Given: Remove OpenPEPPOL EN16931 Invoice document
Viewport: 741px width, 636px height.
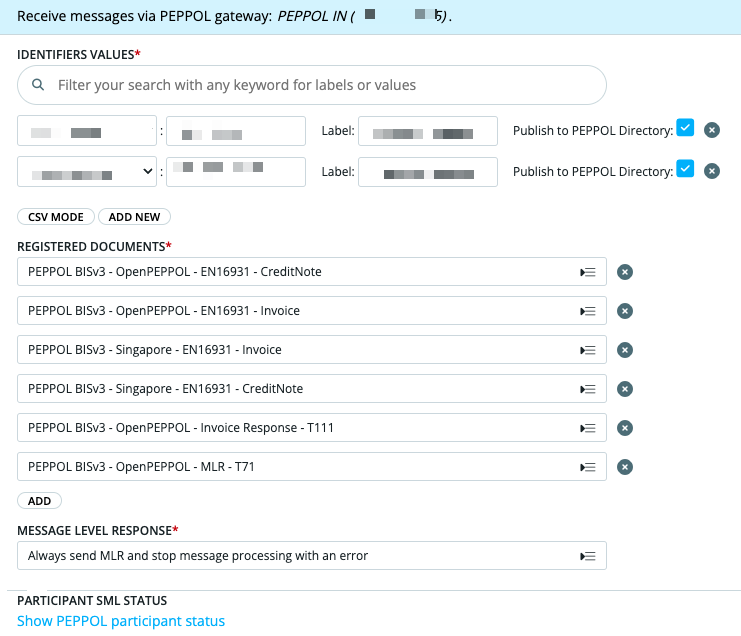Looking at the screenshot, I should coord(625,311).
